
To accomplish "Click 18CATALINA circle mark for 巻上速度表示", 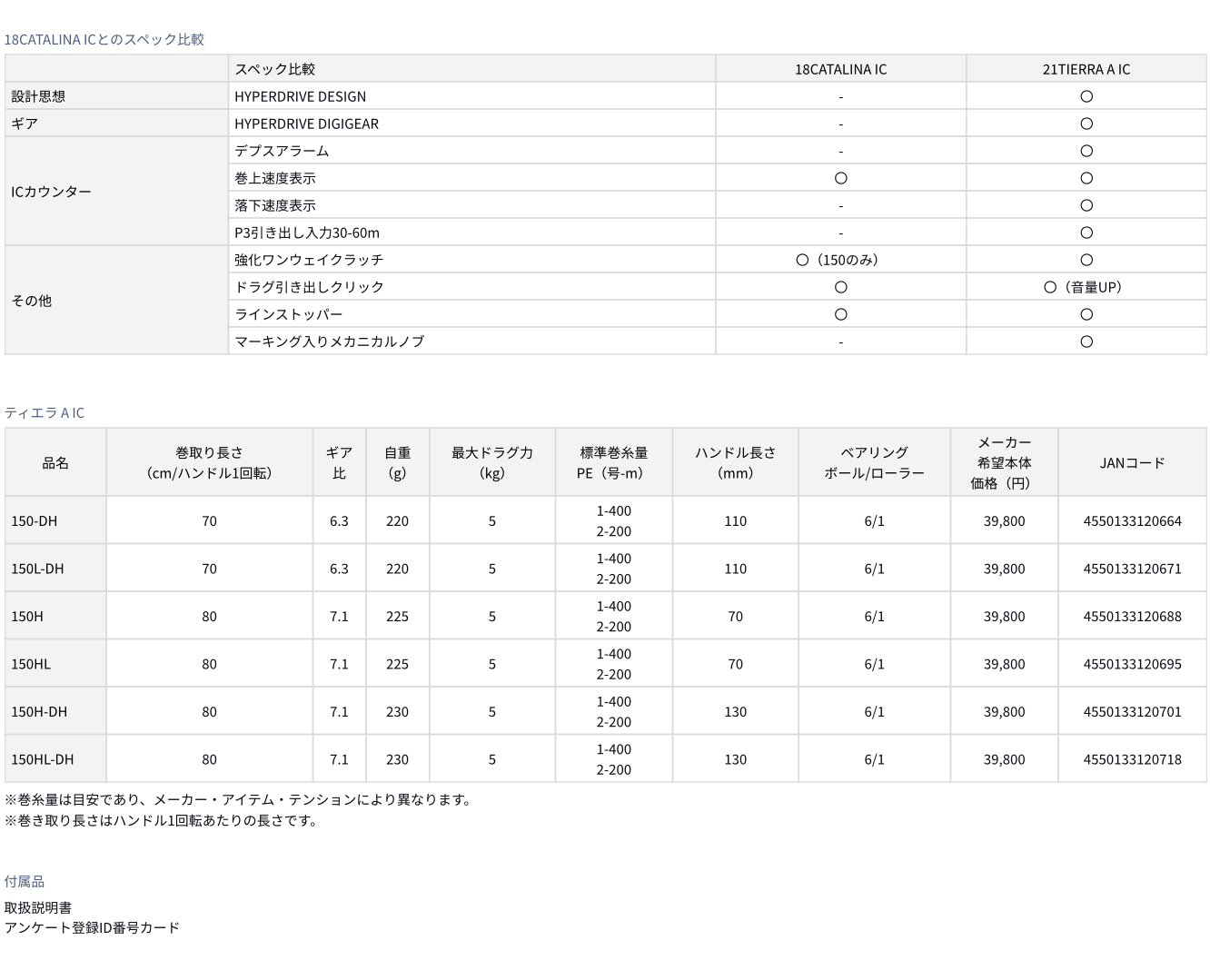I will [840, 178].
